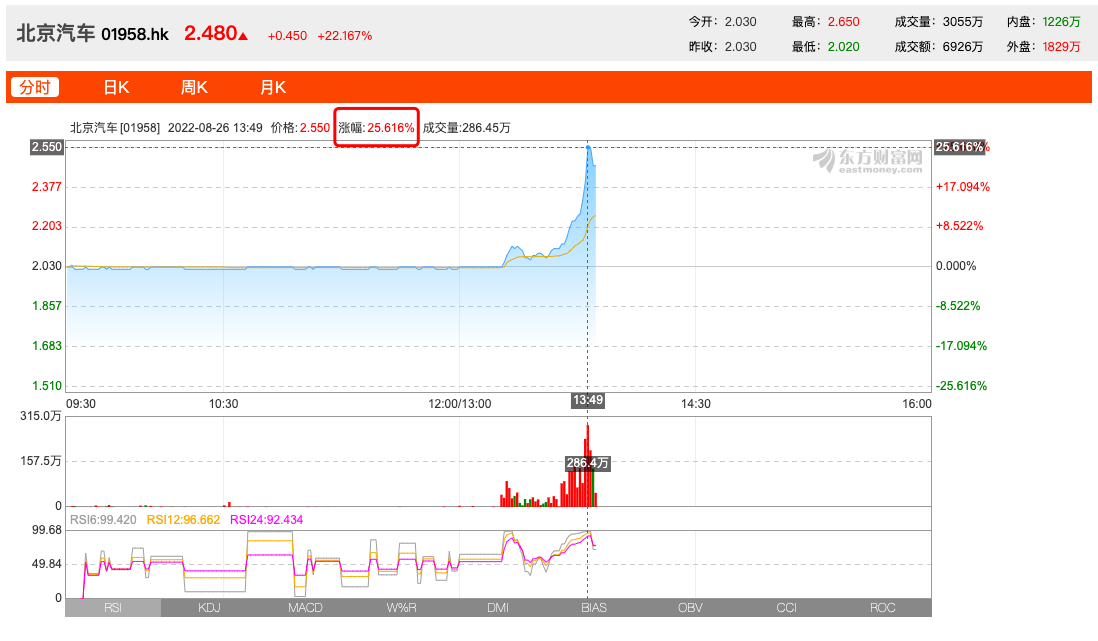Click the 2022-08-26 13:49 timestamp readout
The height and width of the screenshot is (641, 1098).
(215, 127)
